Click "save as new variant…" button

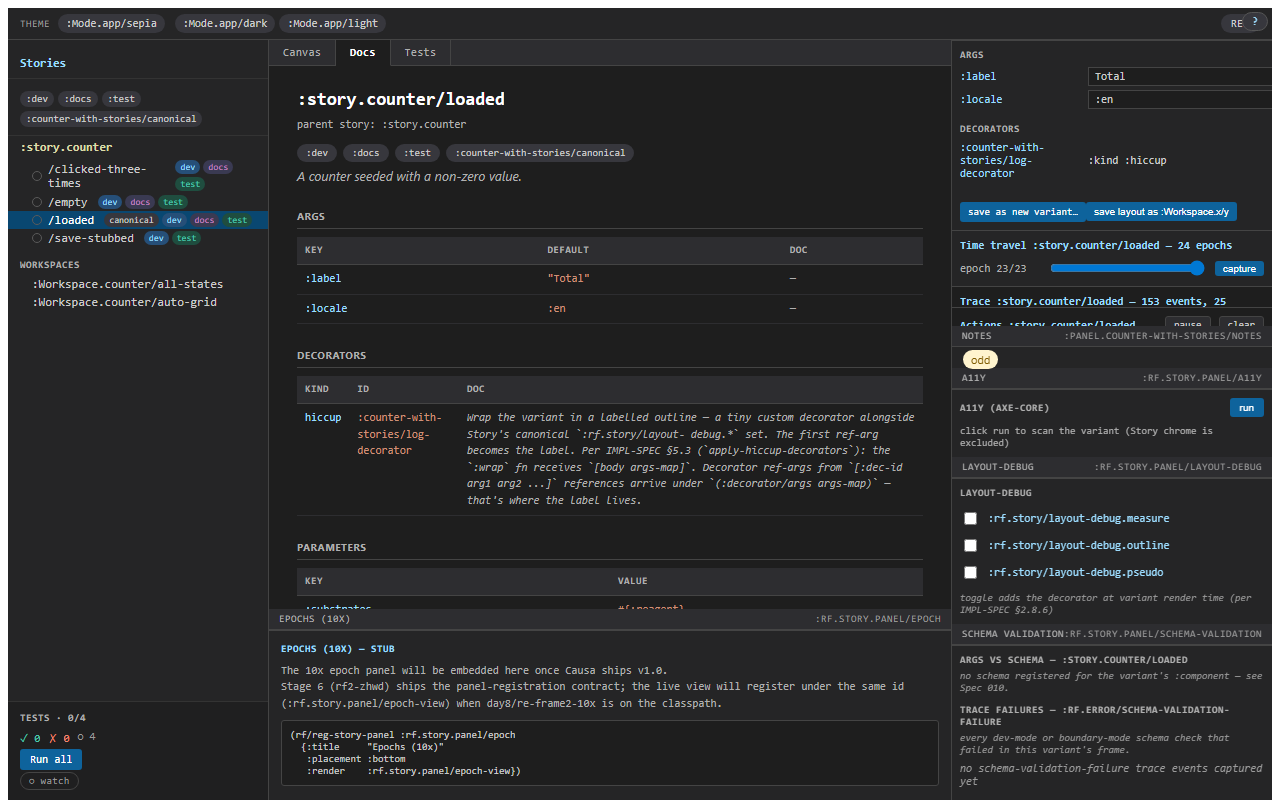[x=1022, y=212]
